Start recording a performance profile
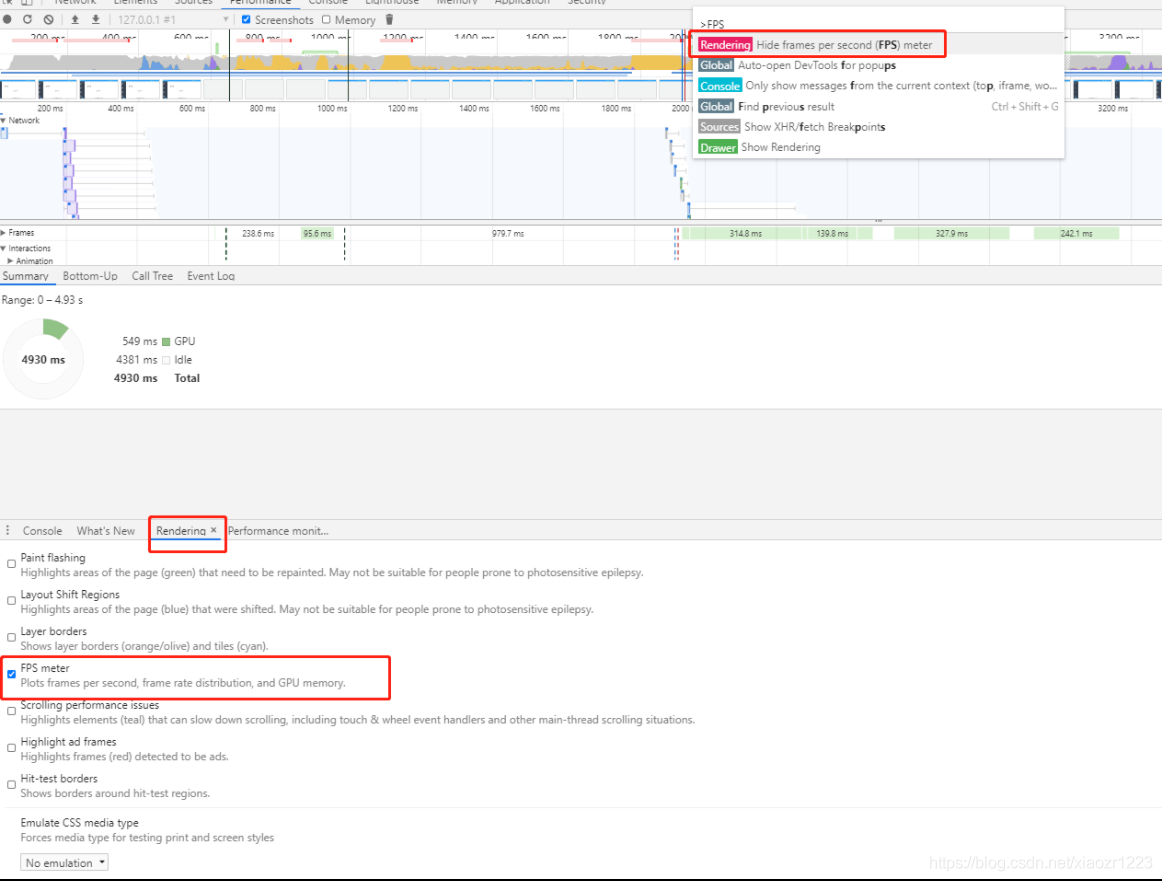The height and width of the screenshot is (881, 1162). coord(7,19)
